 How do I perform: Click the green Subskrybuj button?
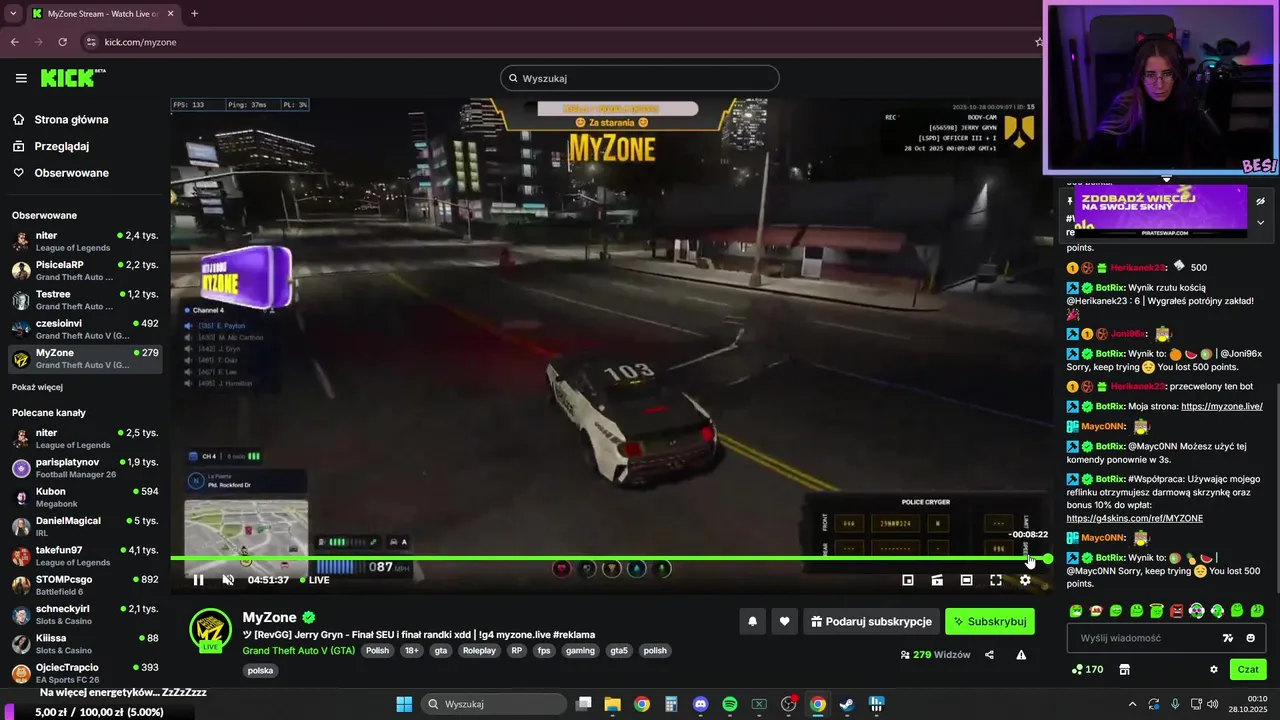pyautogui.click(x=990, y=622)
